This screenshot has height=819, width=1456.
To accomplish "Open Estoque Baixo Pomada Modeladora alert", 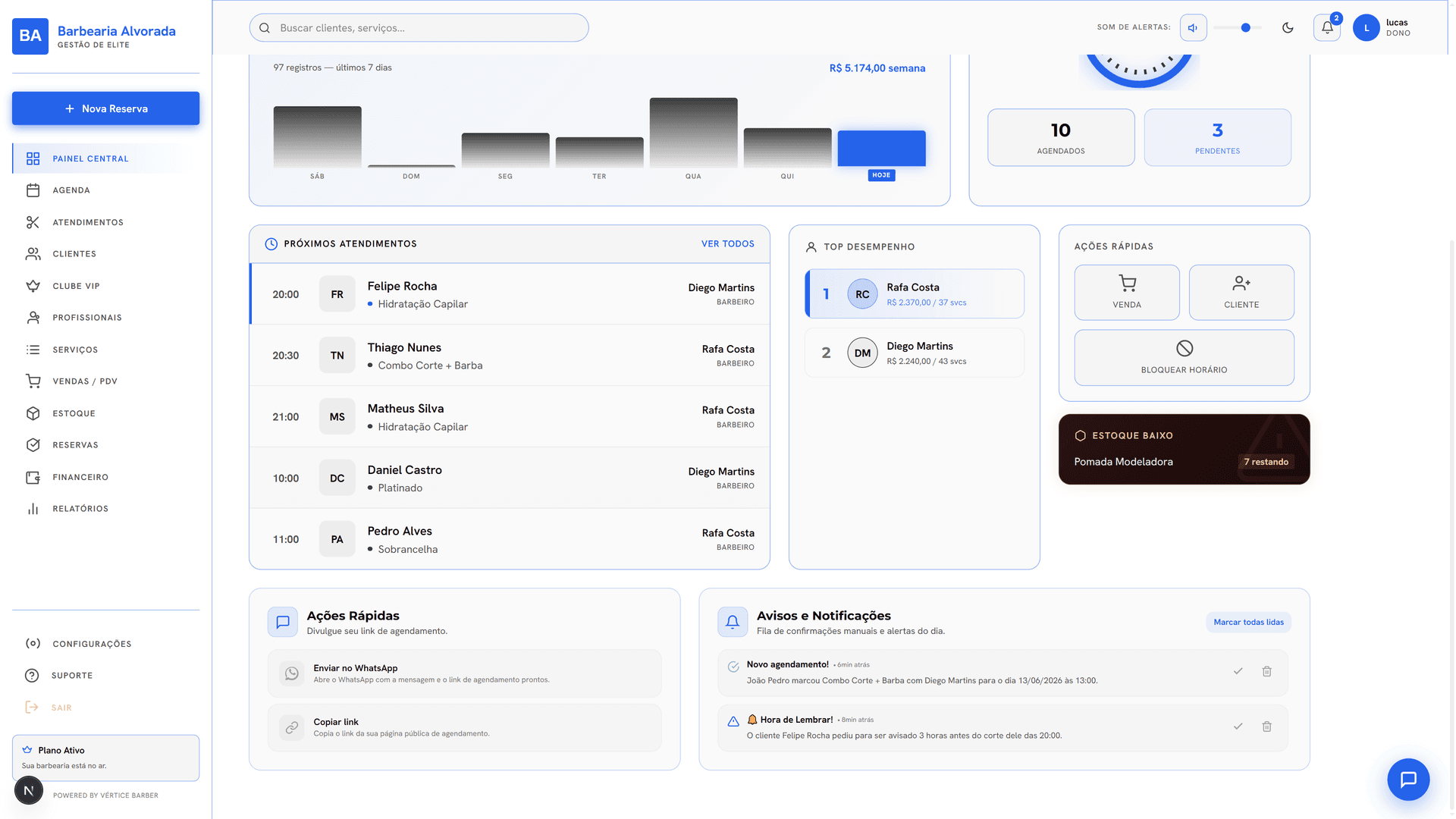I will click(1184, 449).
